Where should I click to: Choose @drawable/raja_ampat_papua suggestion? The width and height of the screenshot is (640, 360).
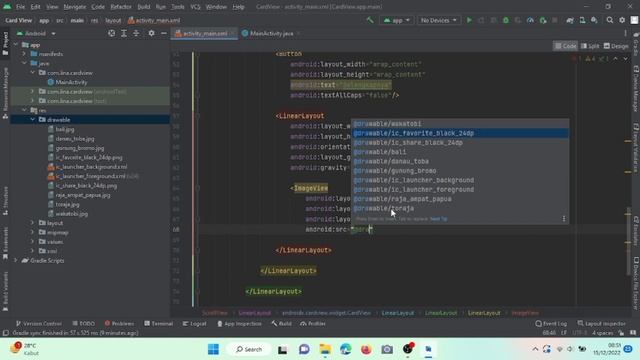460,199
